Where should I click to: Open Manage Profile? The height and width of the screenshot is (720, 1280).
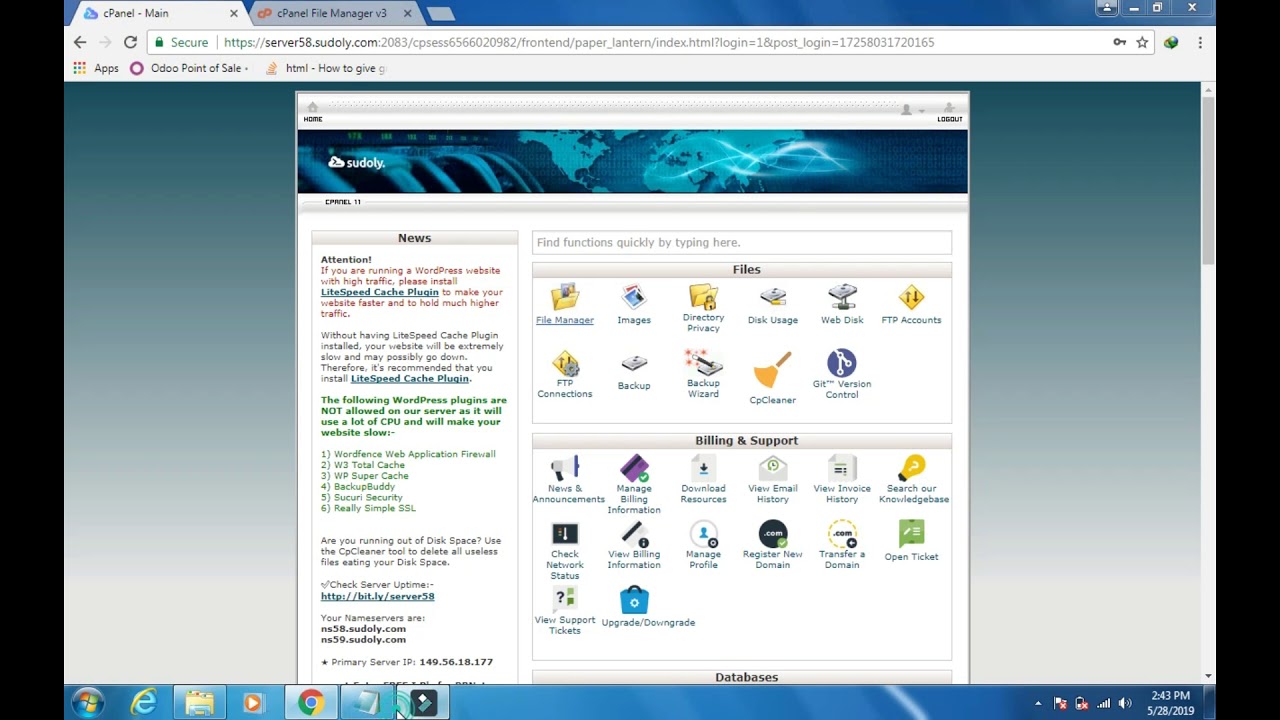(703, 534)
